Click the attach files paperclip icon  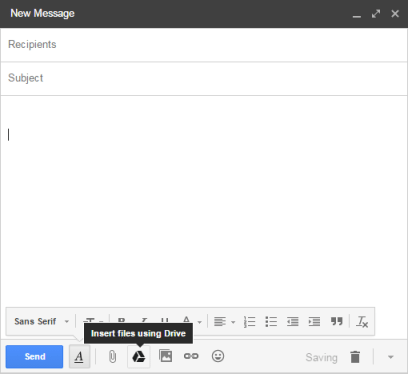(113, 357)
